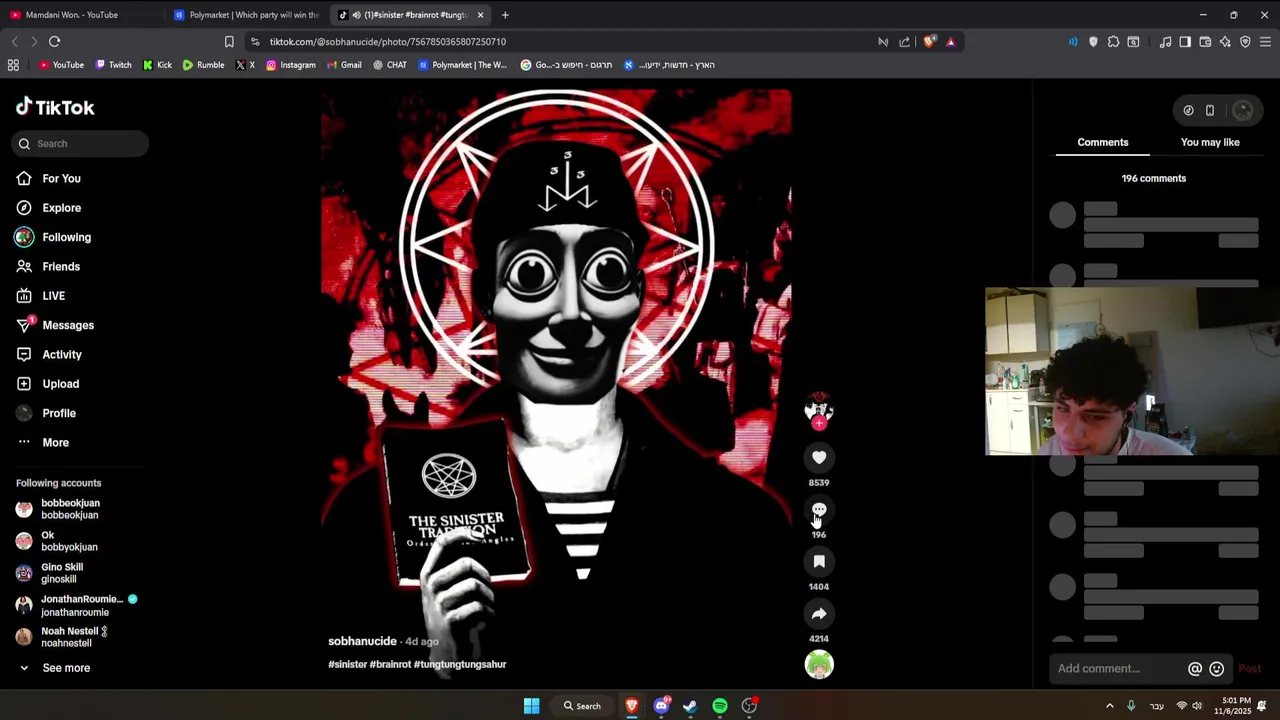Open the profile avatar in top-right pill

pyautogui.click(x=1243, y=111)
